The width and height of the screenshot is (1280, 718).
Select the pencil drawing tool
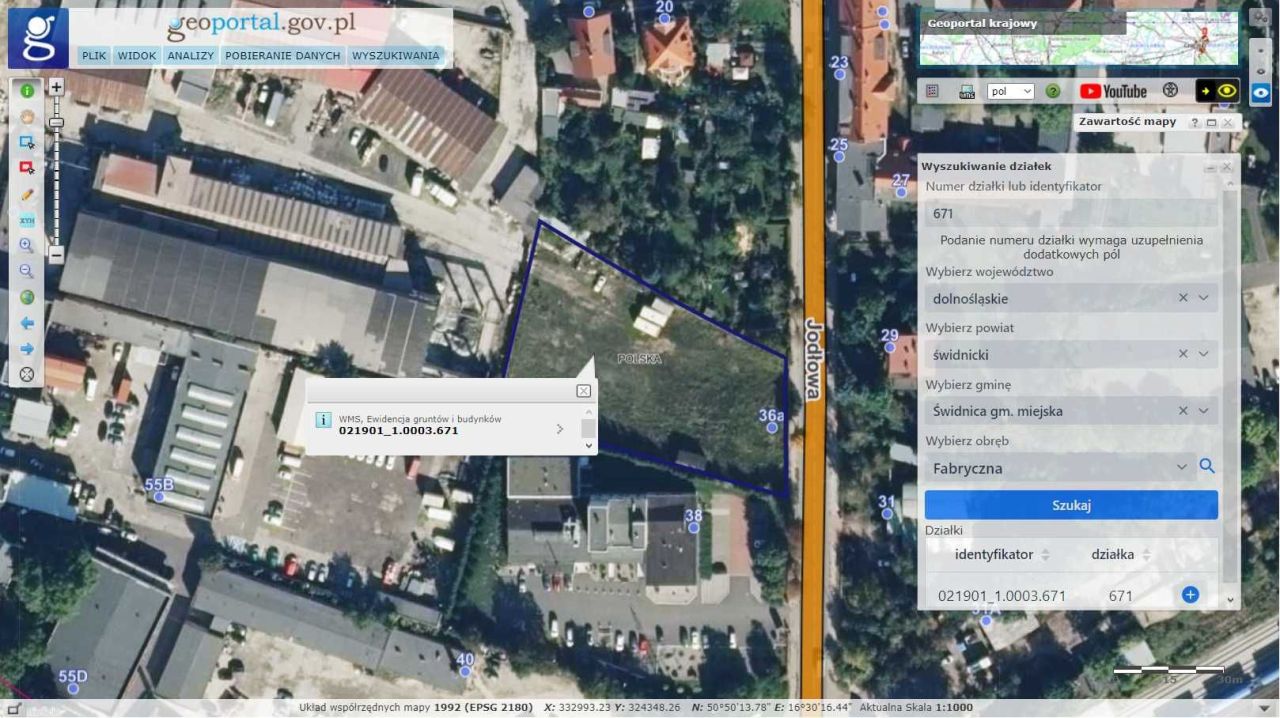point(27,193)
